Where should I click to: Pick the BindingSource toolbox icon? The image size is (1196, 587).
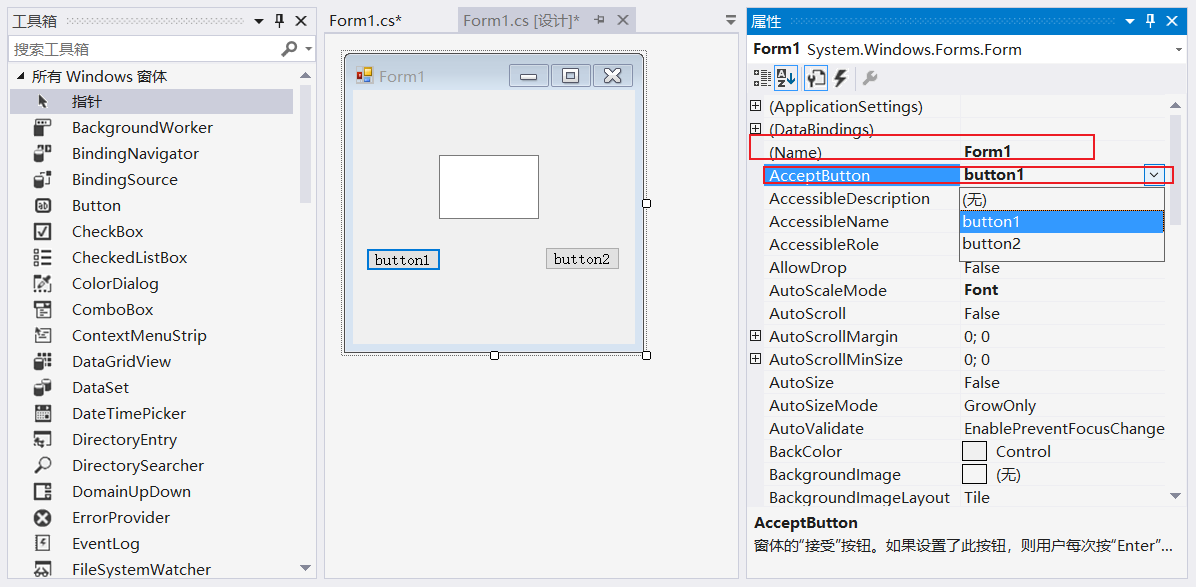click(43, 180)
